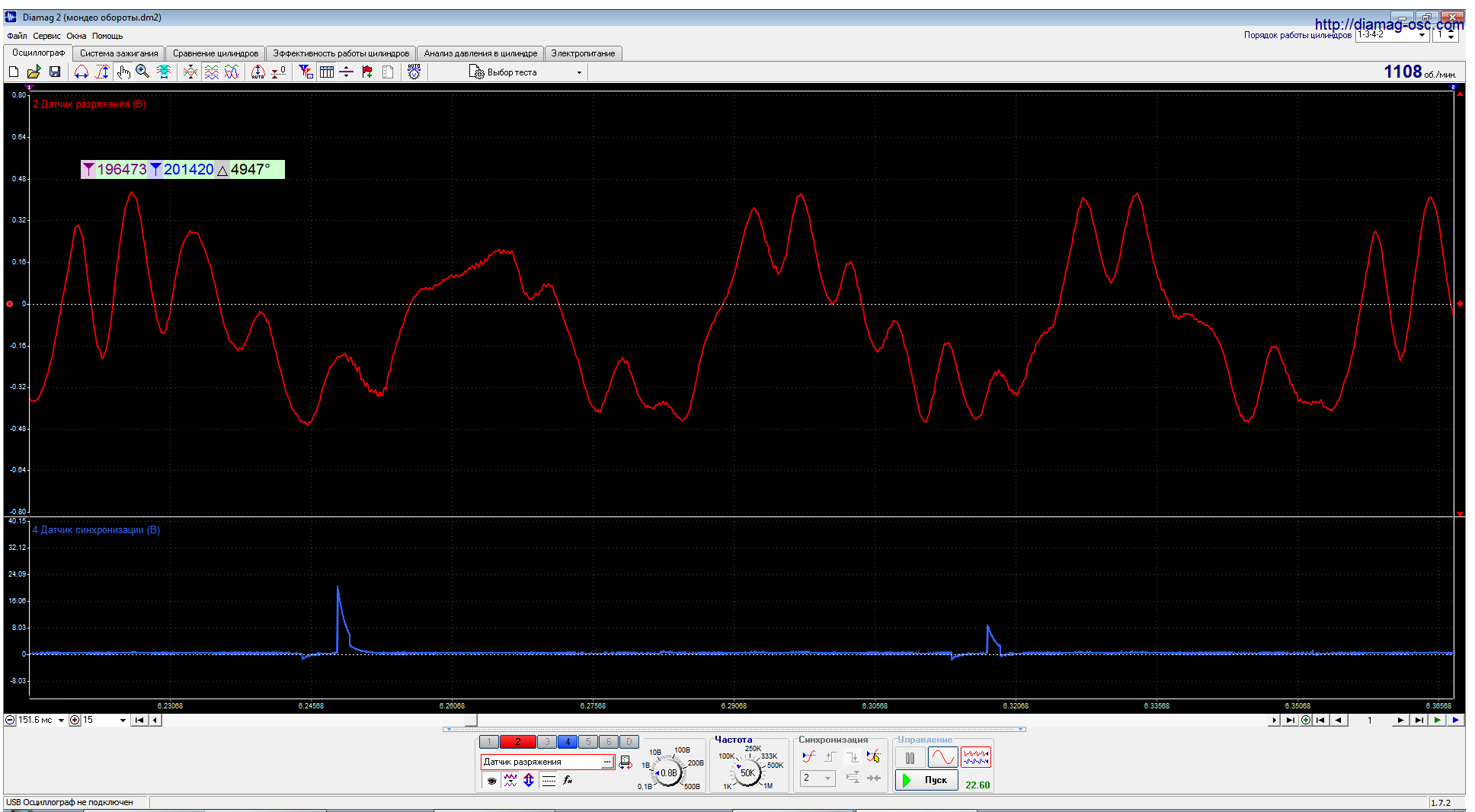Toggle the grid table icon
The height and width of the screenshot is (812, 1475).
327,72
